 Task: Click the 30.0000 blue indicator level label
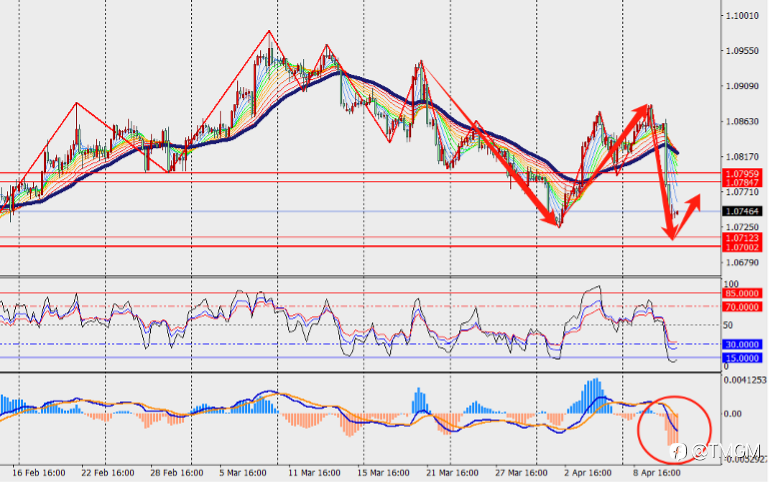(x=742, y=345)
